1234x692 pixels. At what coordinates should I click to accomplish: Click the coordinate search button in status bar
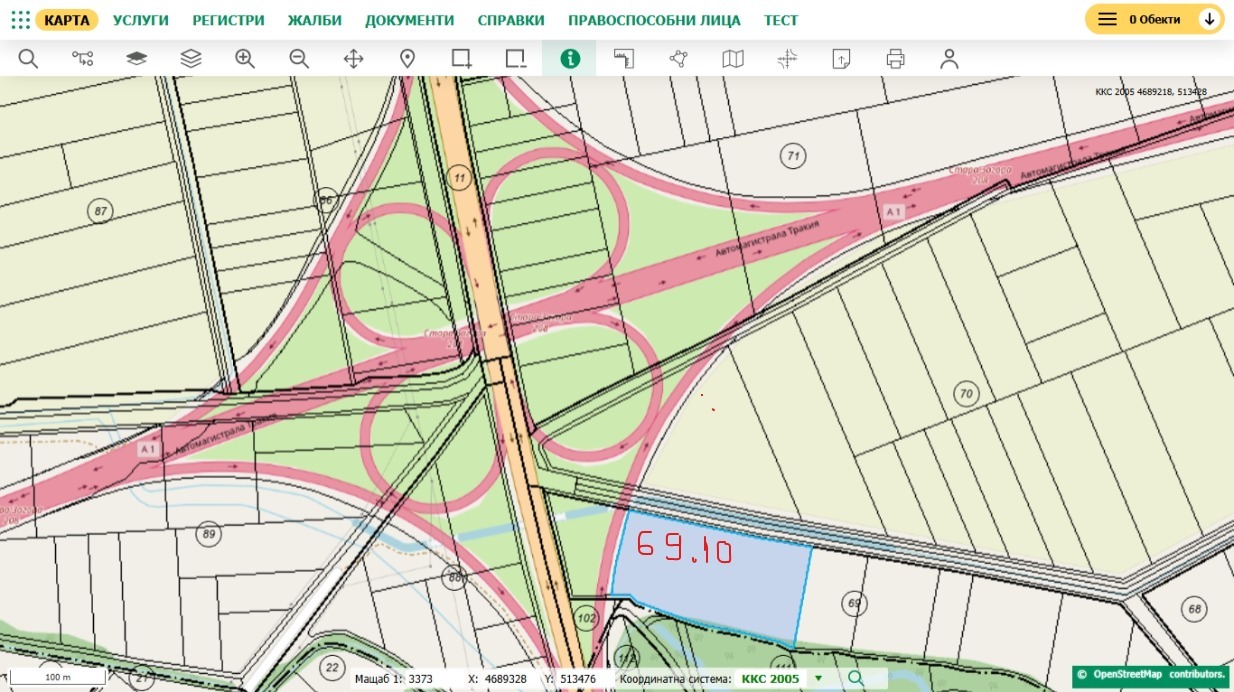(x=855, y=679)
